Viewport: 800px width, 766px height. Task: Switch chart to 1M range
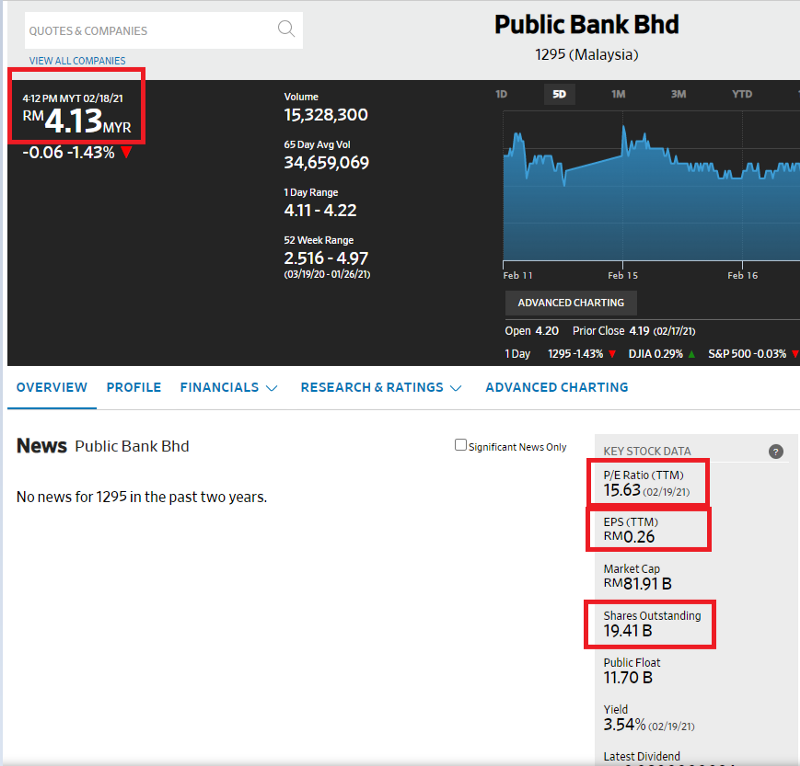[618, 94]
